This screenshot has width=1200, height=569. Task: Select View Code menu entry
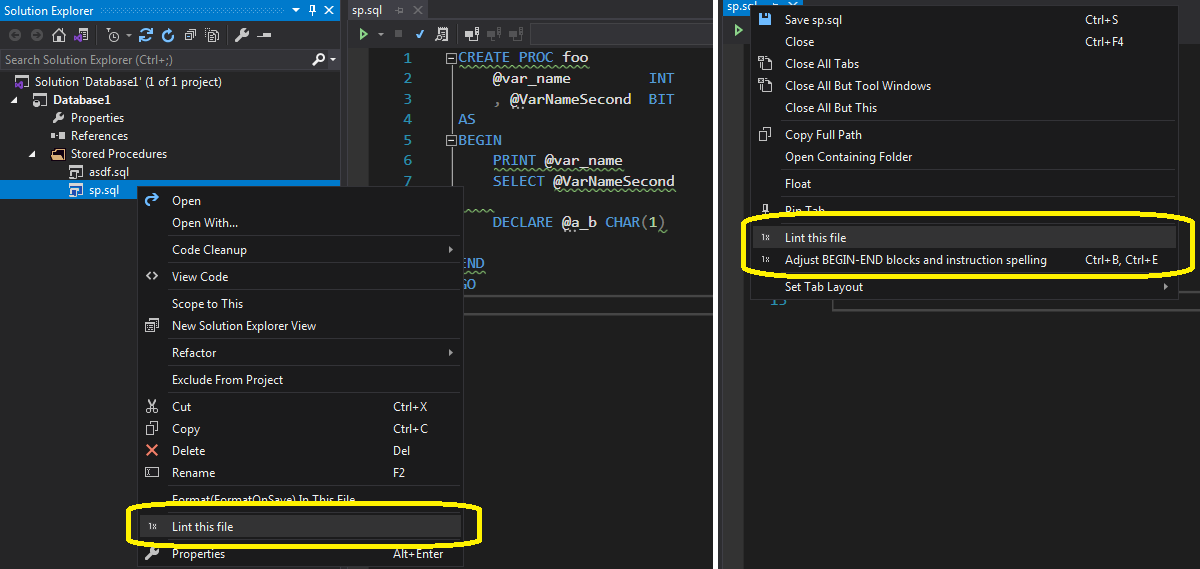tap(299, 277)
